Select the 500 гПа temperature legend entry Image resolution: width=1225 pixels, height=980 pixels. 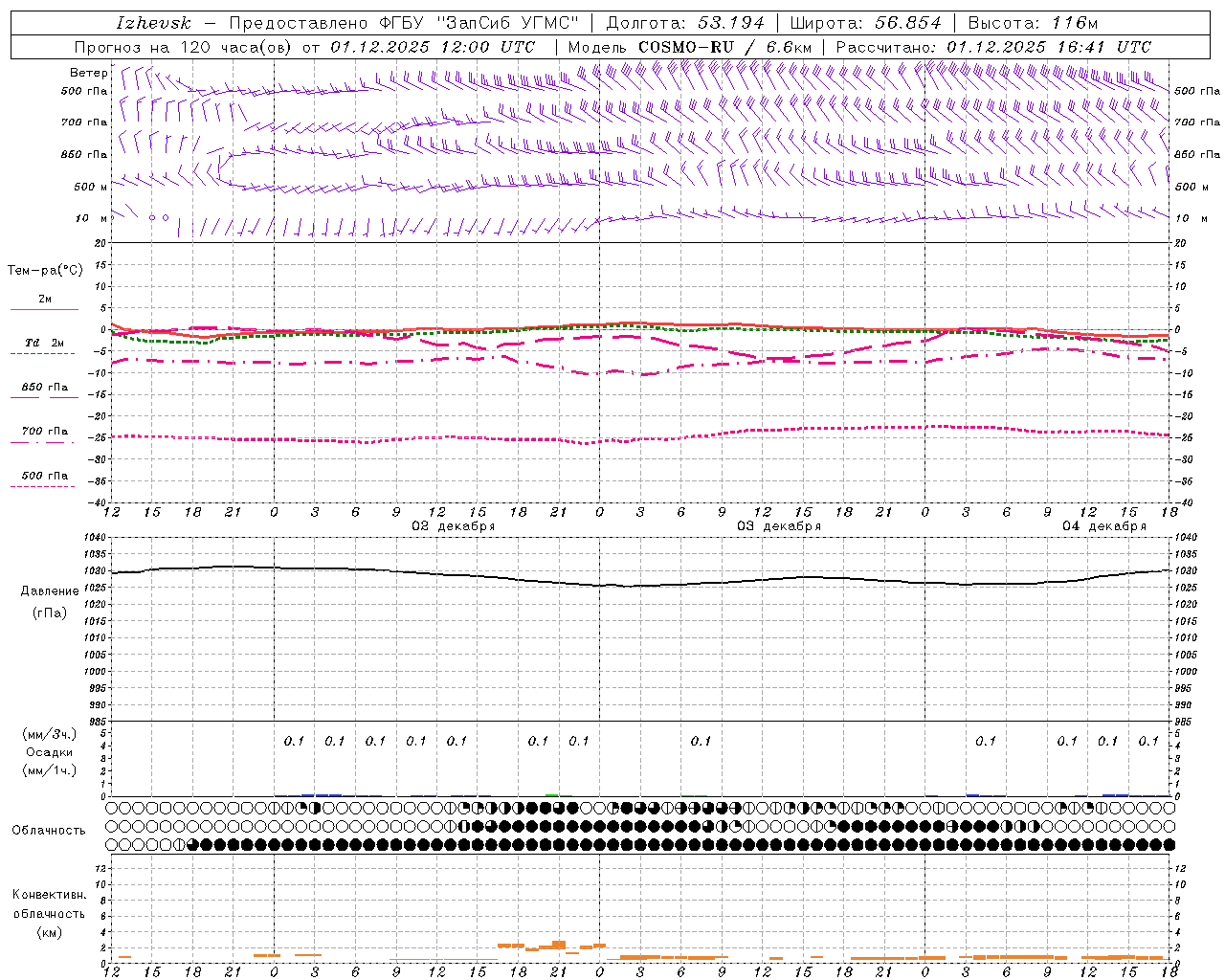(x=44, y=475)
